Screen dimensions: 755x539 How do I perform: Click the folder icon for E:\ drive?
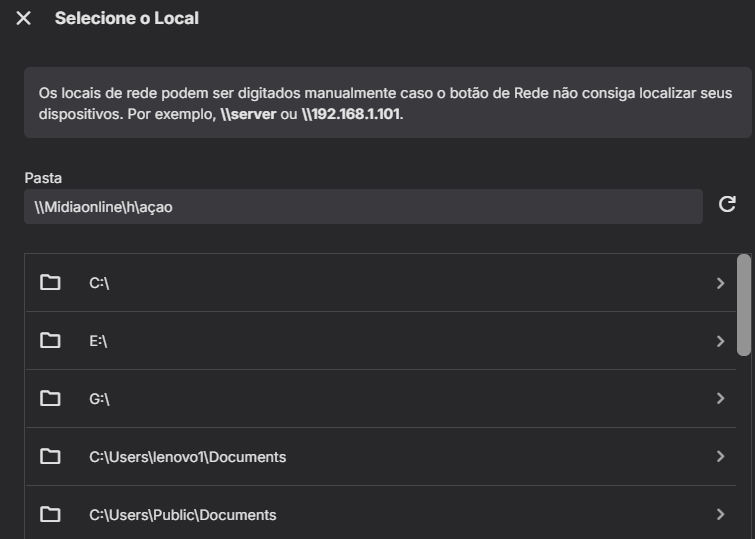click(x=50, y=341)
